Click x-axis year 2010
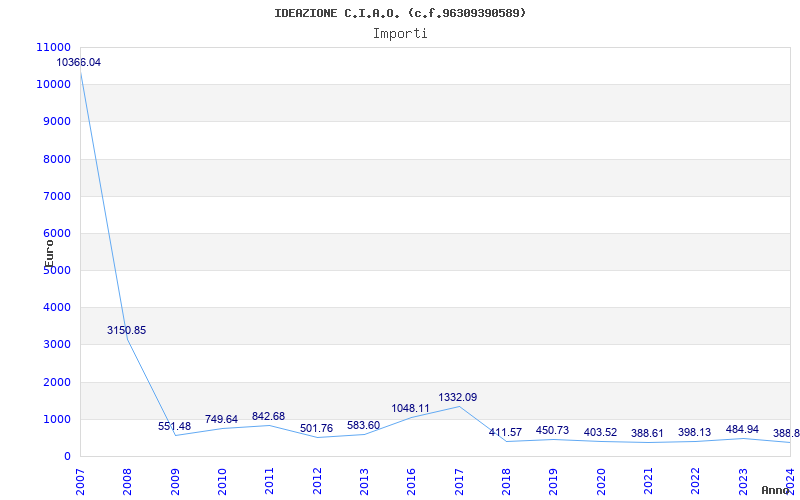This screenshot has width=800, height=500. [222, 481]
